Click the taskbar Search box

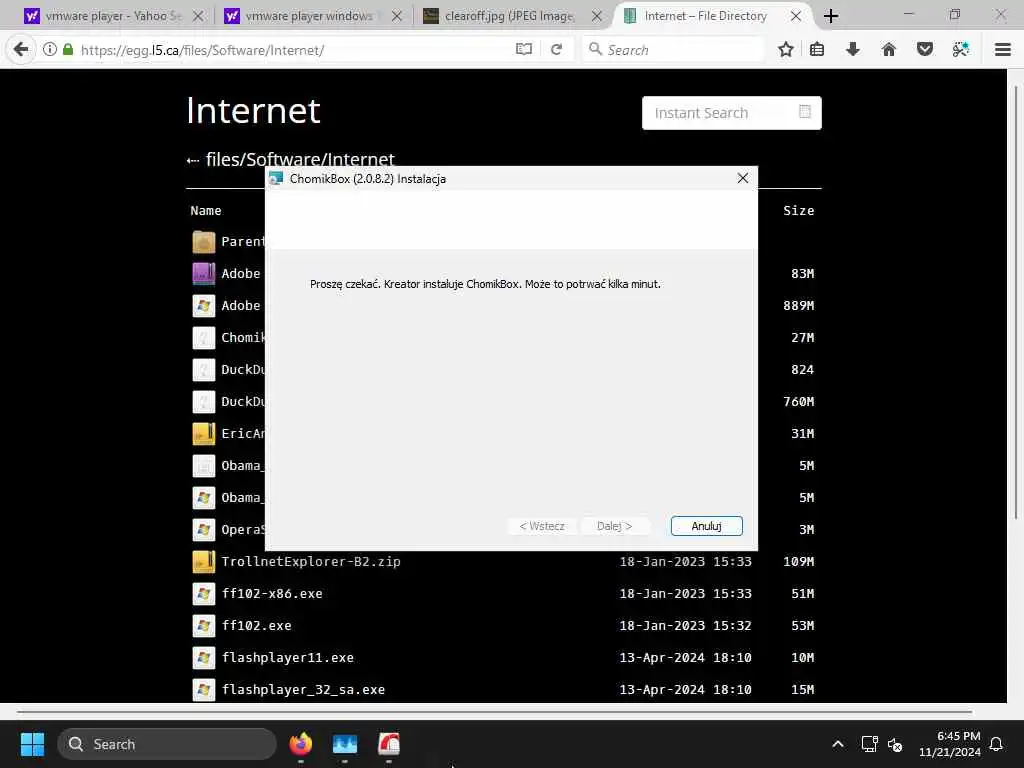click(167, 744)
